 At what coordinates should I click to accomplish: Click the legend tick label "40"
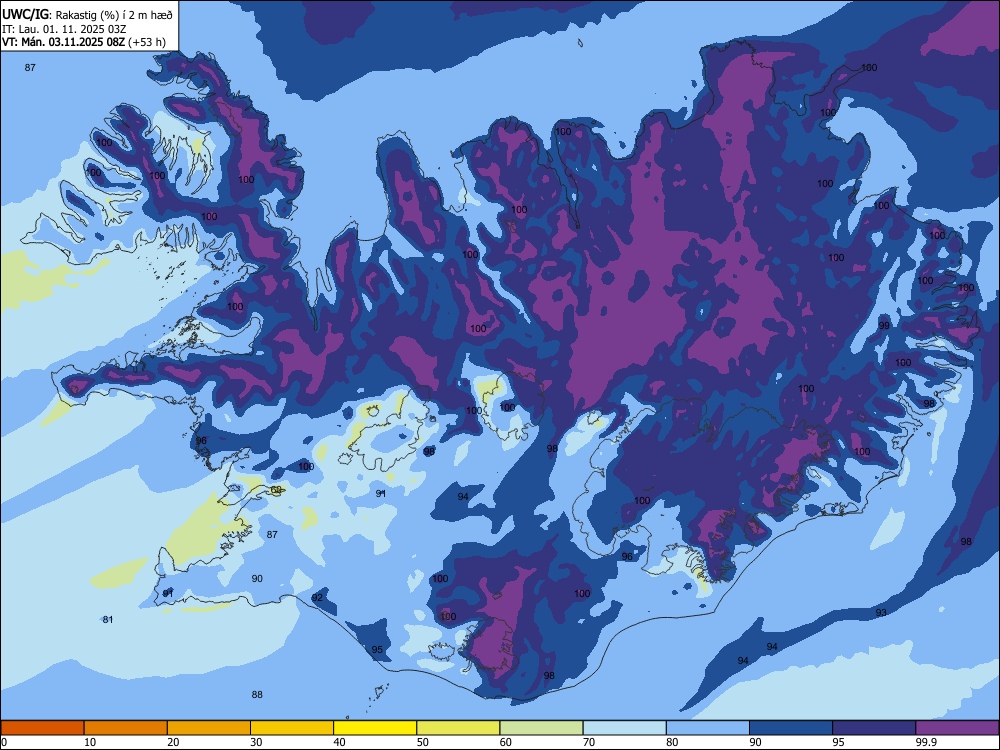tap(339, 742)
